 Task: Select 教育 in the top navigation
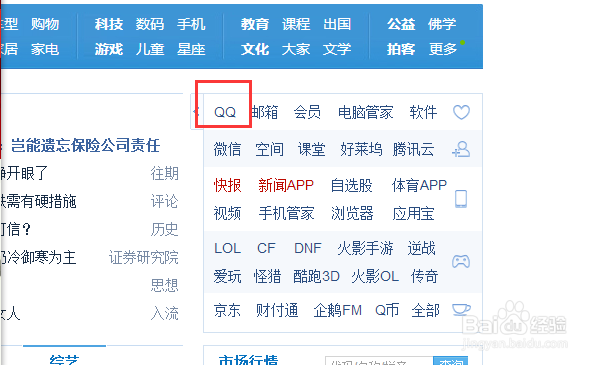tap(255, 24)
